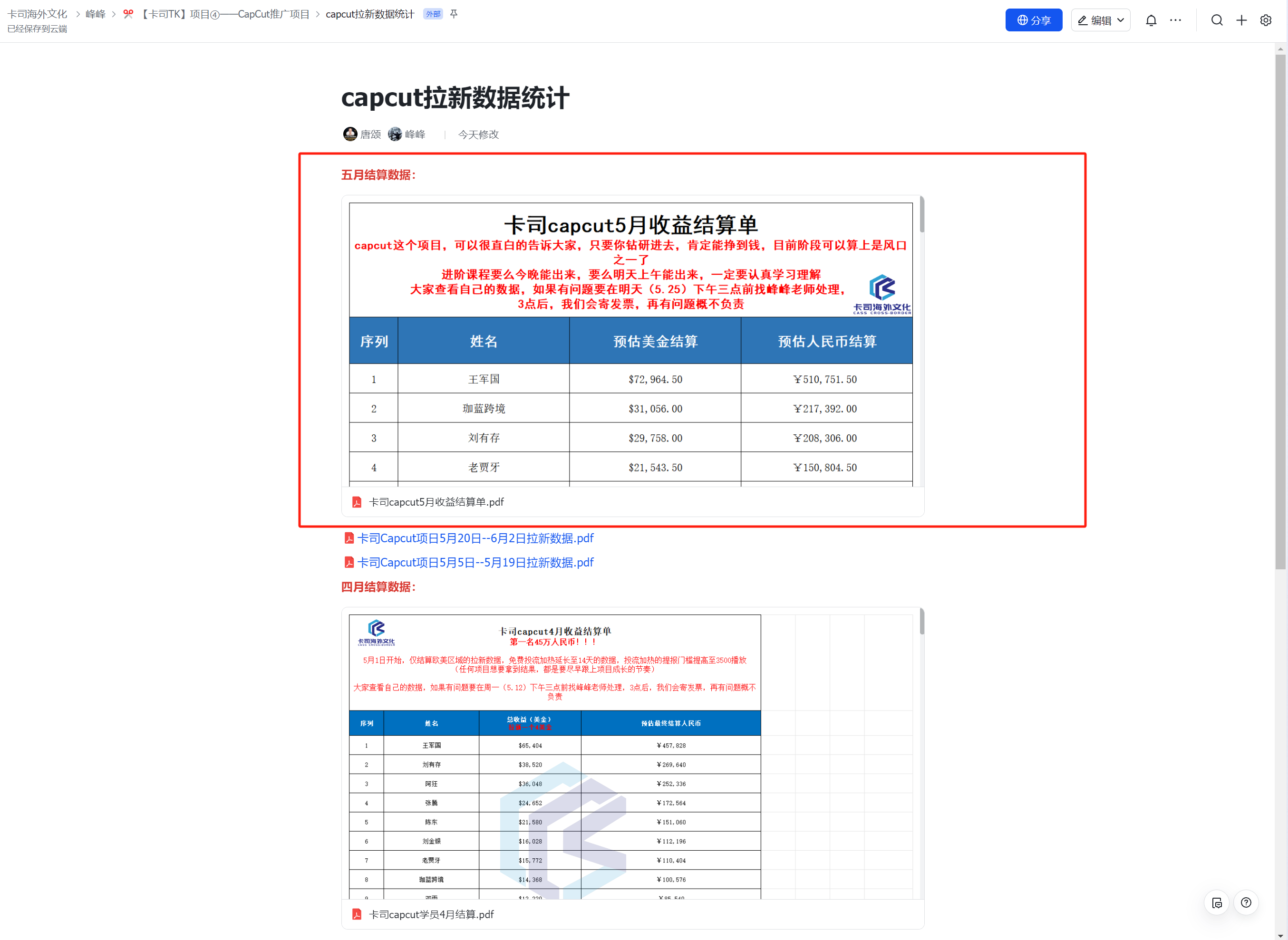Click PDF icon of 学员4月结算 file
Viewport: 1288px width, 940px height.
(x=357, y=914)
